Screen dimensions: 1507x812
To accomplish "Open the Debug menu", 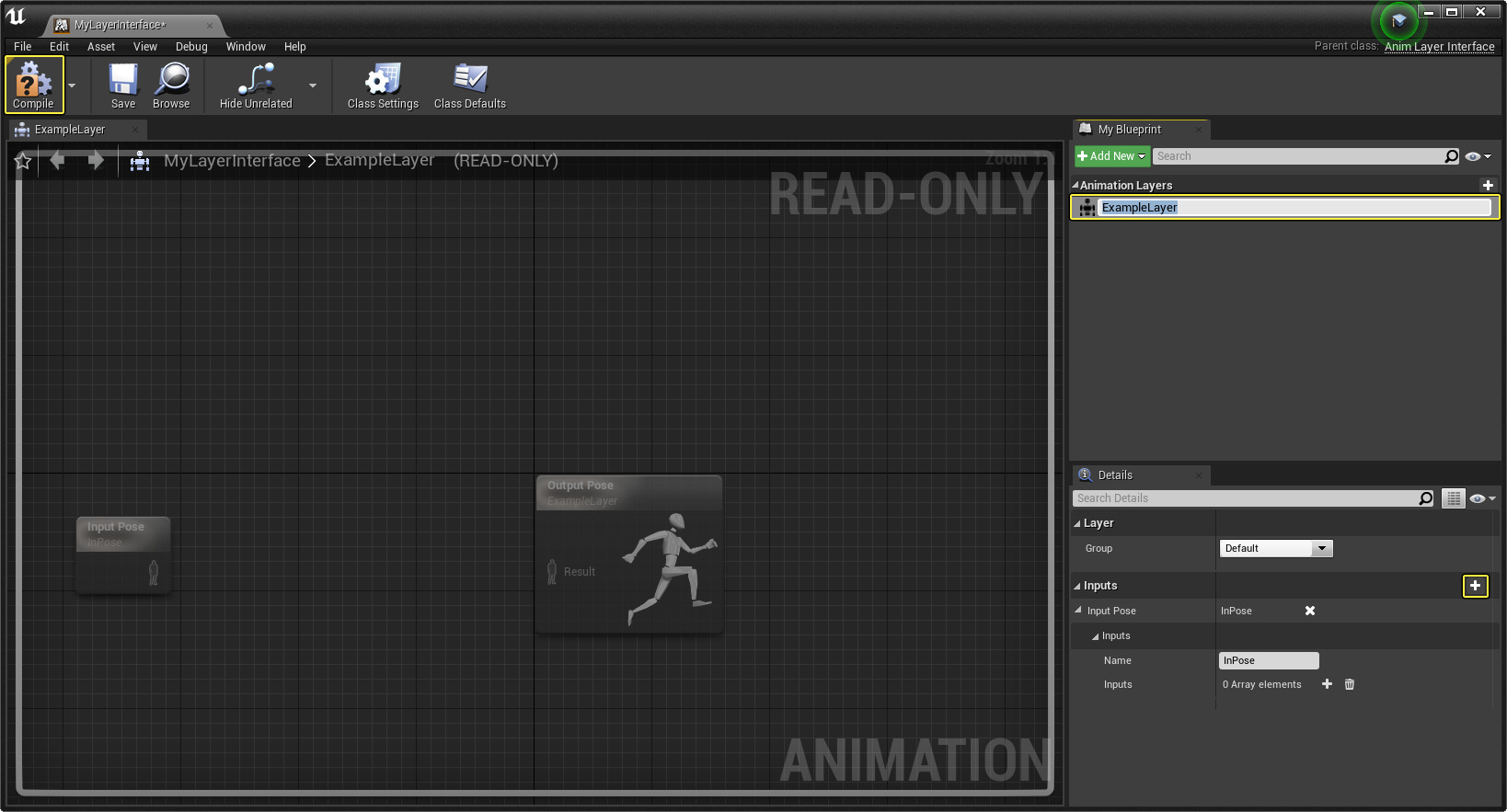I will [x=191, y=47].
